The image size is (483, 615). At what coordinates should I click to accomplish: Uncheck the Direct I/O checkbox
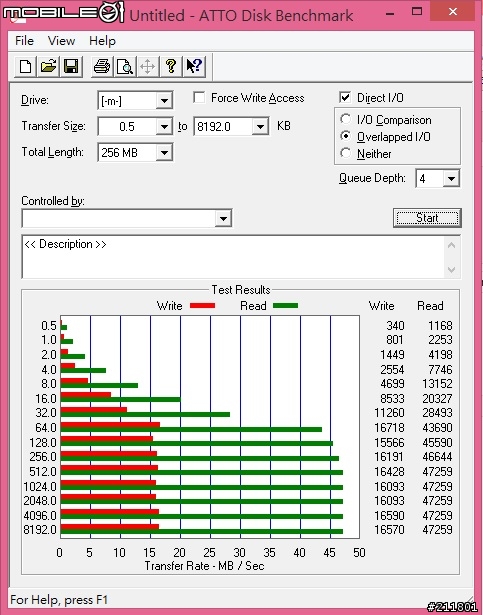pyautogui.click(x=345, y=97)
